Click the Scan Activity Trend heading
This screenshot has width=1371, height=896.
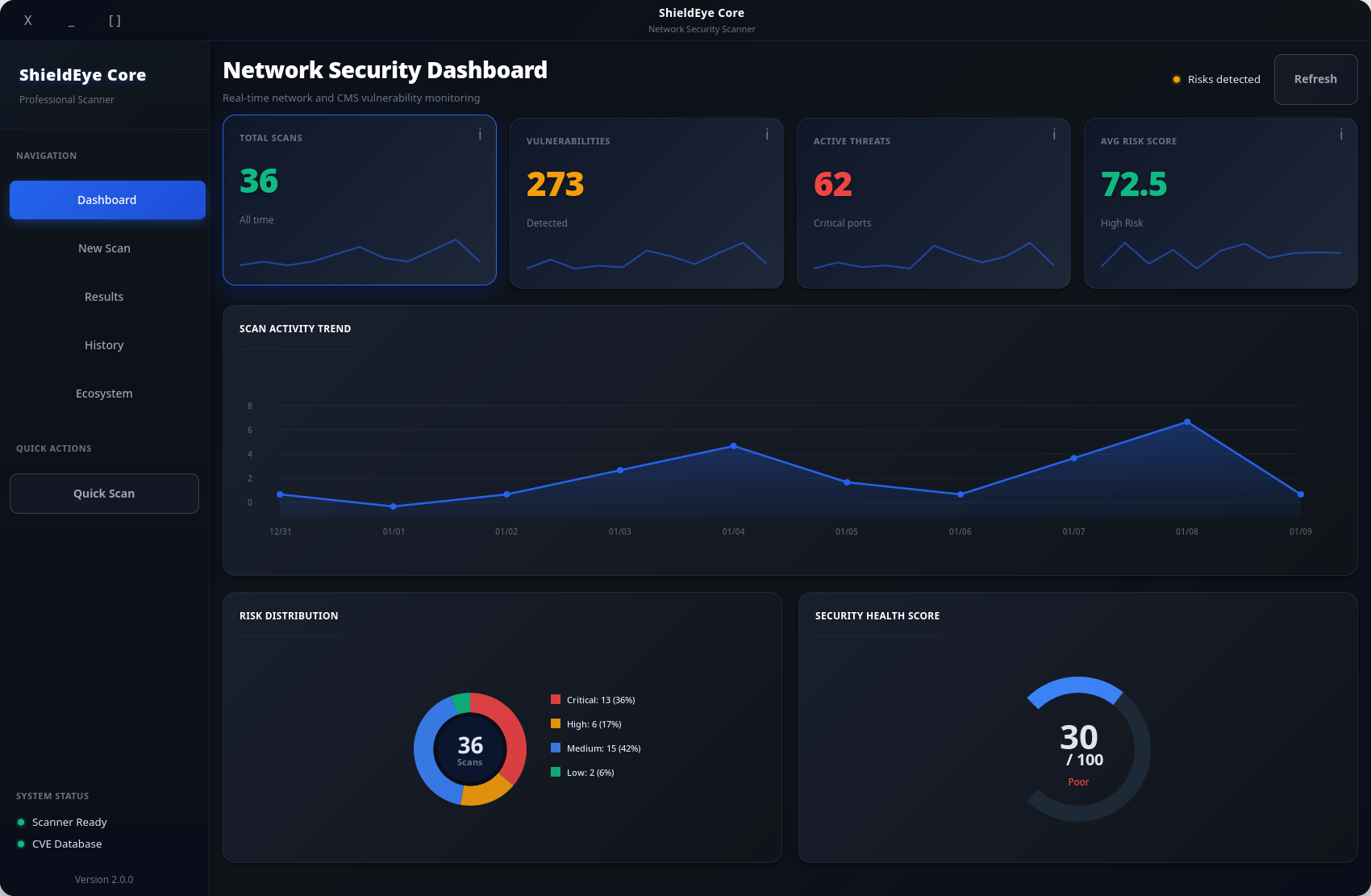[x=295, y=328]
